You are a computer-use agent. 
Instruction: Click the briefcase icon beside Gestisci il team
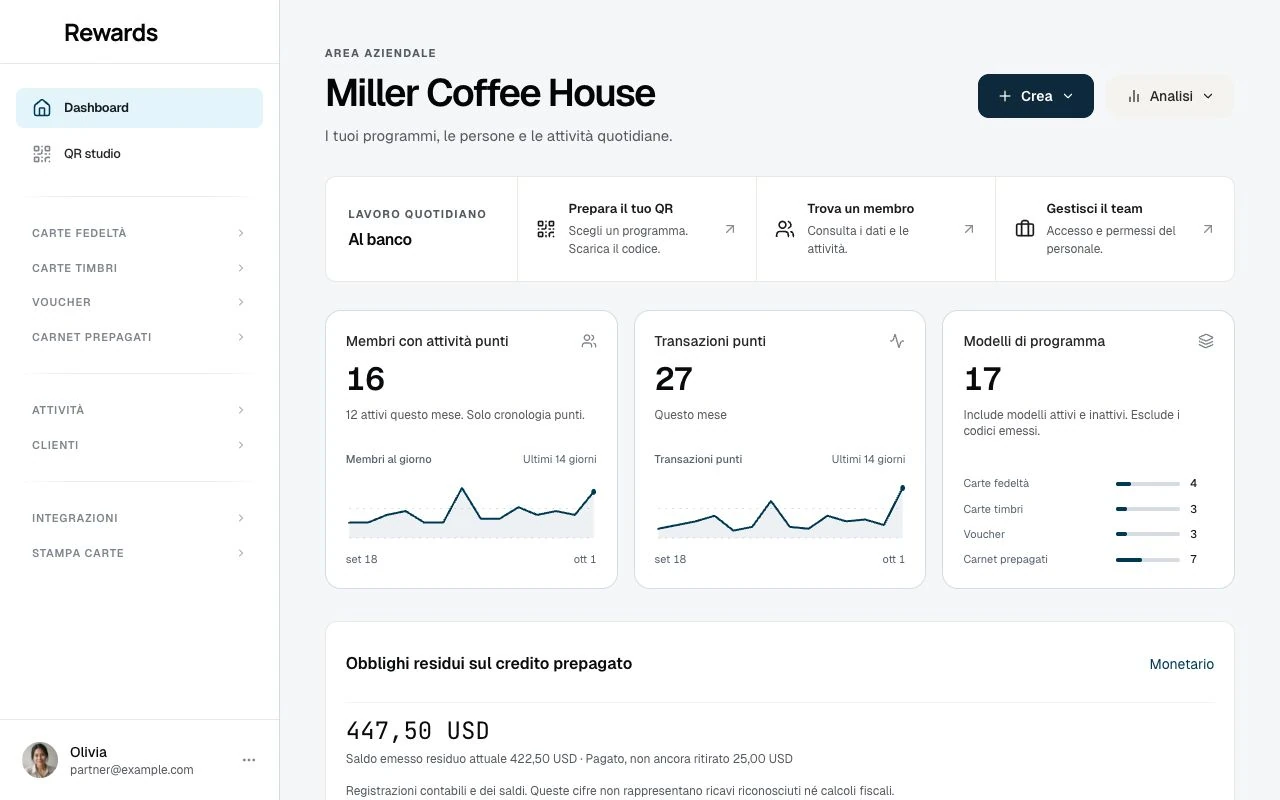tap(1025, 230)
